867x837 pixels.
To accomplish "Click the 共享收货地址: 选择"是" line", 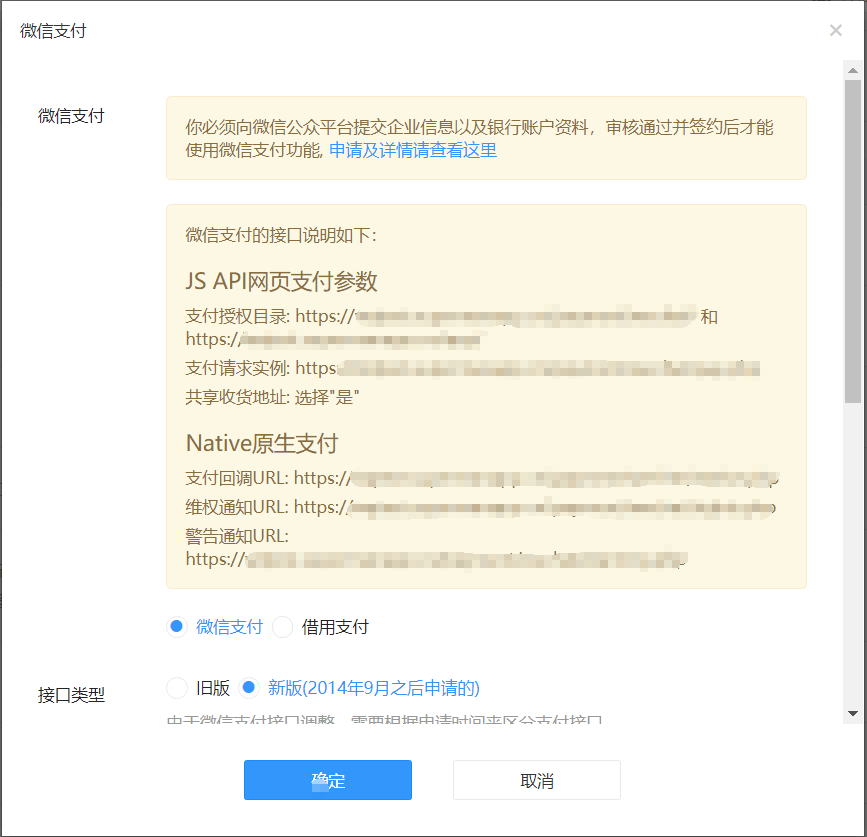I will pos(273,397).
